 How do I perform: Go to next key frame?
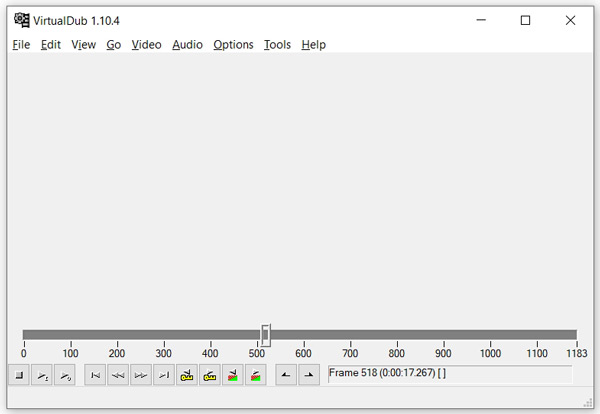point(210,375)
